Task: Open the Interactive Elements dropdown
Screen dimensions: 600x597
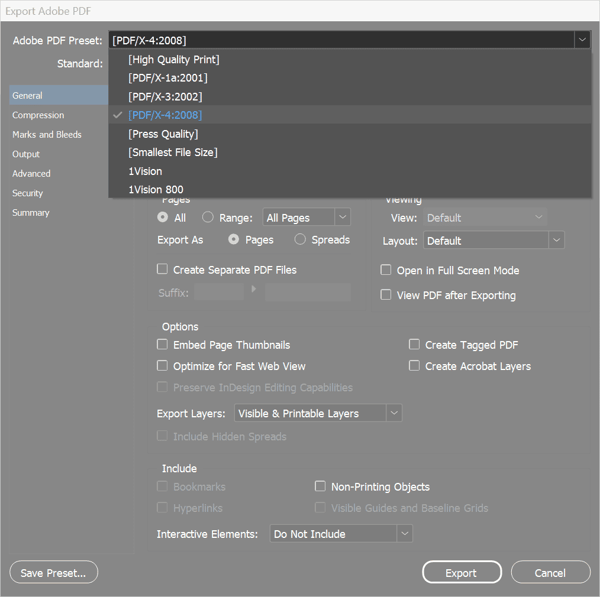Action: [341, 533]
